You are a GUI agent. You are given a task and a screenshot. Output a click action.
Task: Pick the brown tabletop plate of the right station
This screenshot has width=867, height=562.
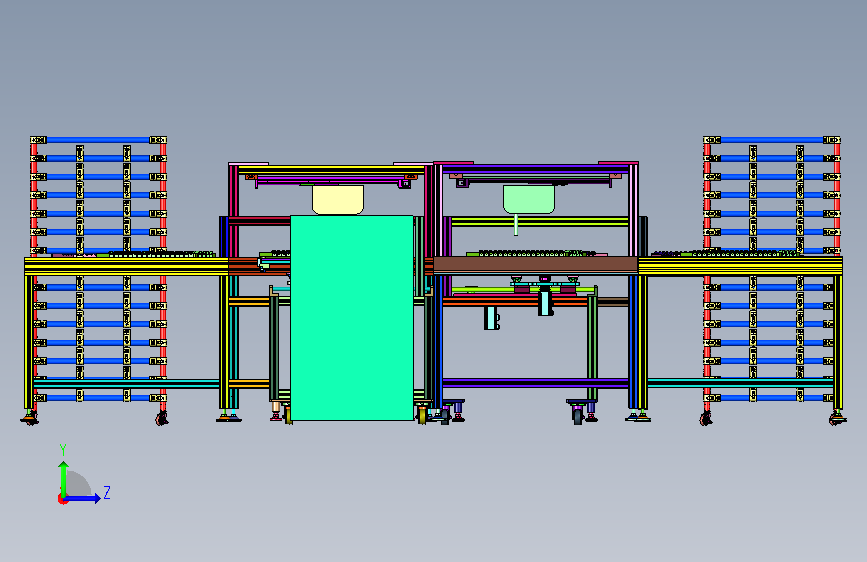tap(536, 264)
